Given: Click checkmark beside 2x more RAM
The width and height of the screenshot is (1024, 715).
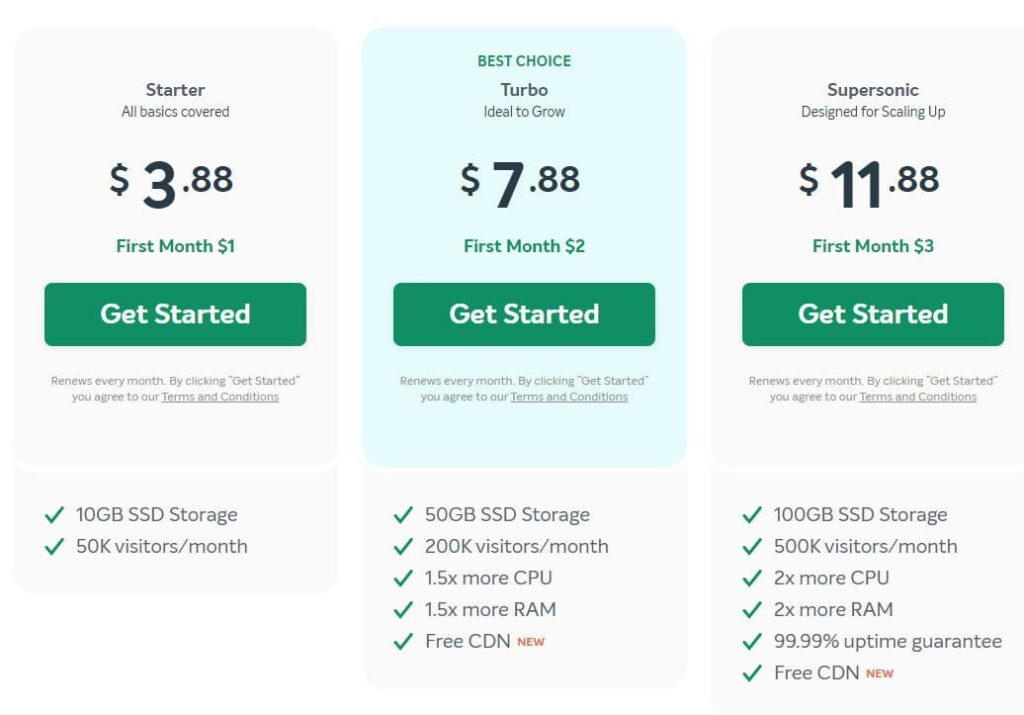Looking at the screenshot, I should pyautogui.click(x=752, y=609).
